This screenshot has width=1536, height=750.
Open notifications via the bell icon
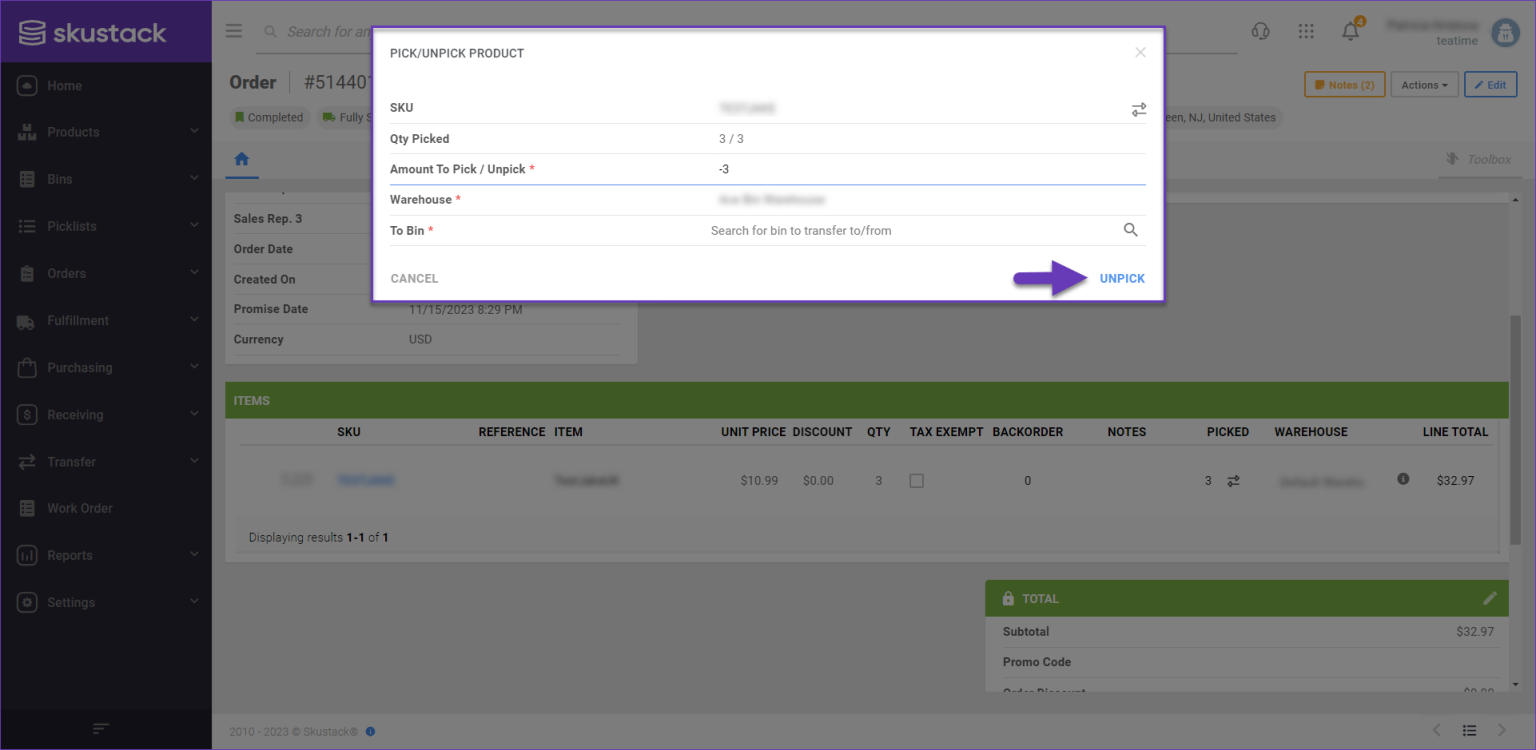pos(1349,31)
